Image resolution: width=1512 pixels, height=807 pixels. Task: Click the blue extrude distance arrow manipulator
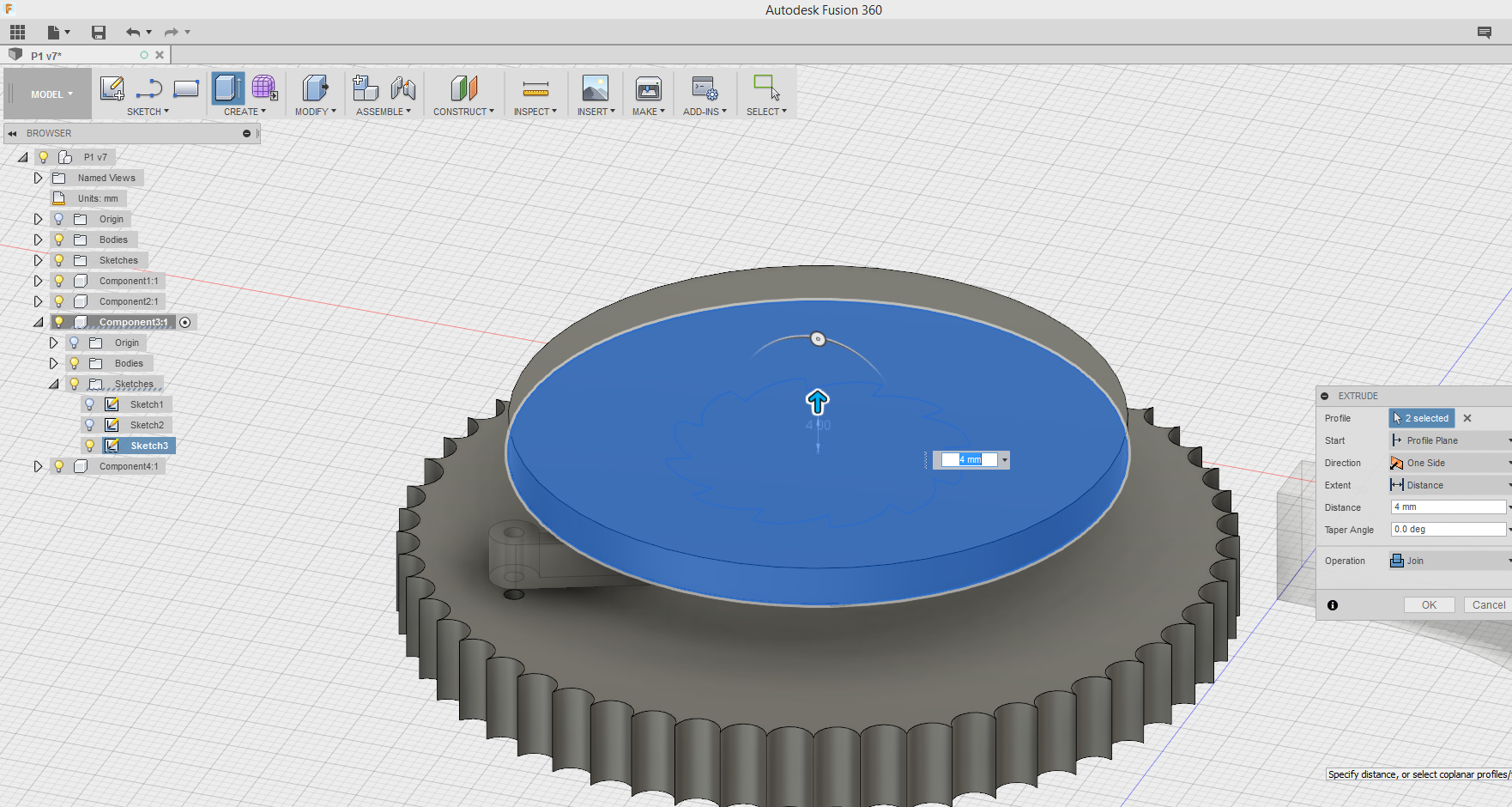pyautogui.click(x=817, y=402)
